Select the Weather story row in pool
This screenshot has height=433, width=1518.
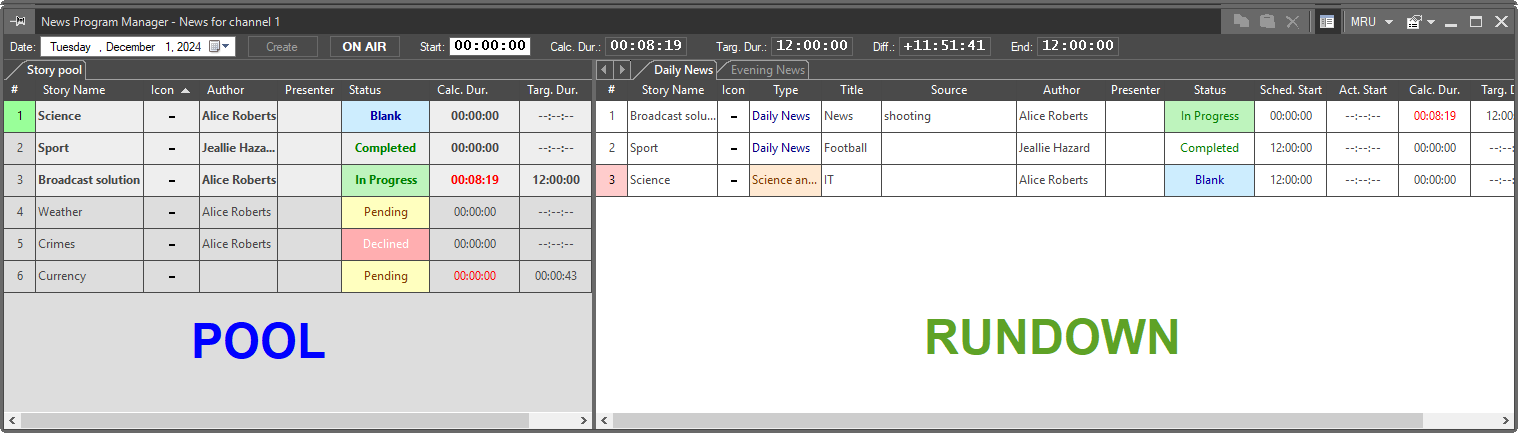pos(90,212)
